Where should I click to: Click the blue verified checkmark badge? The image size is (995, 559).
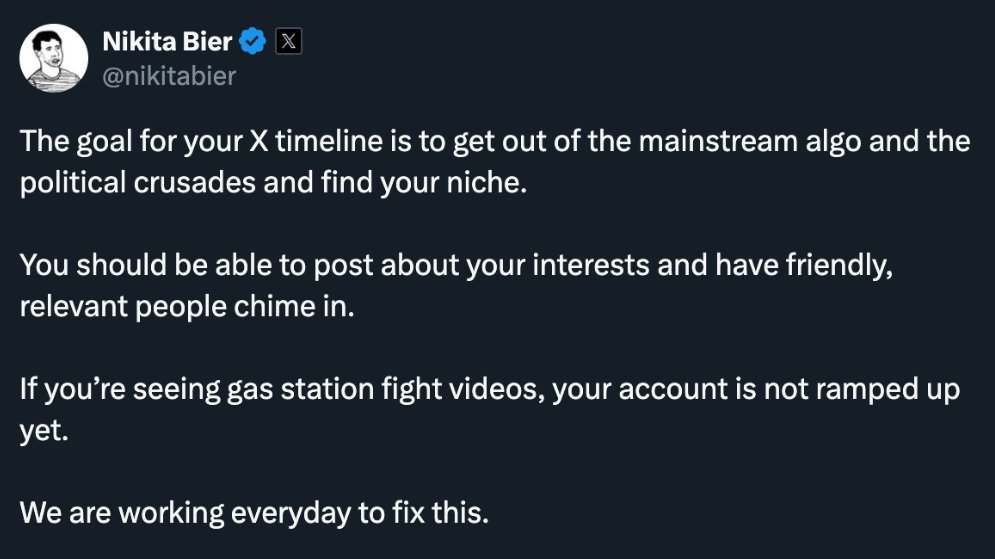tap(253, 42)
